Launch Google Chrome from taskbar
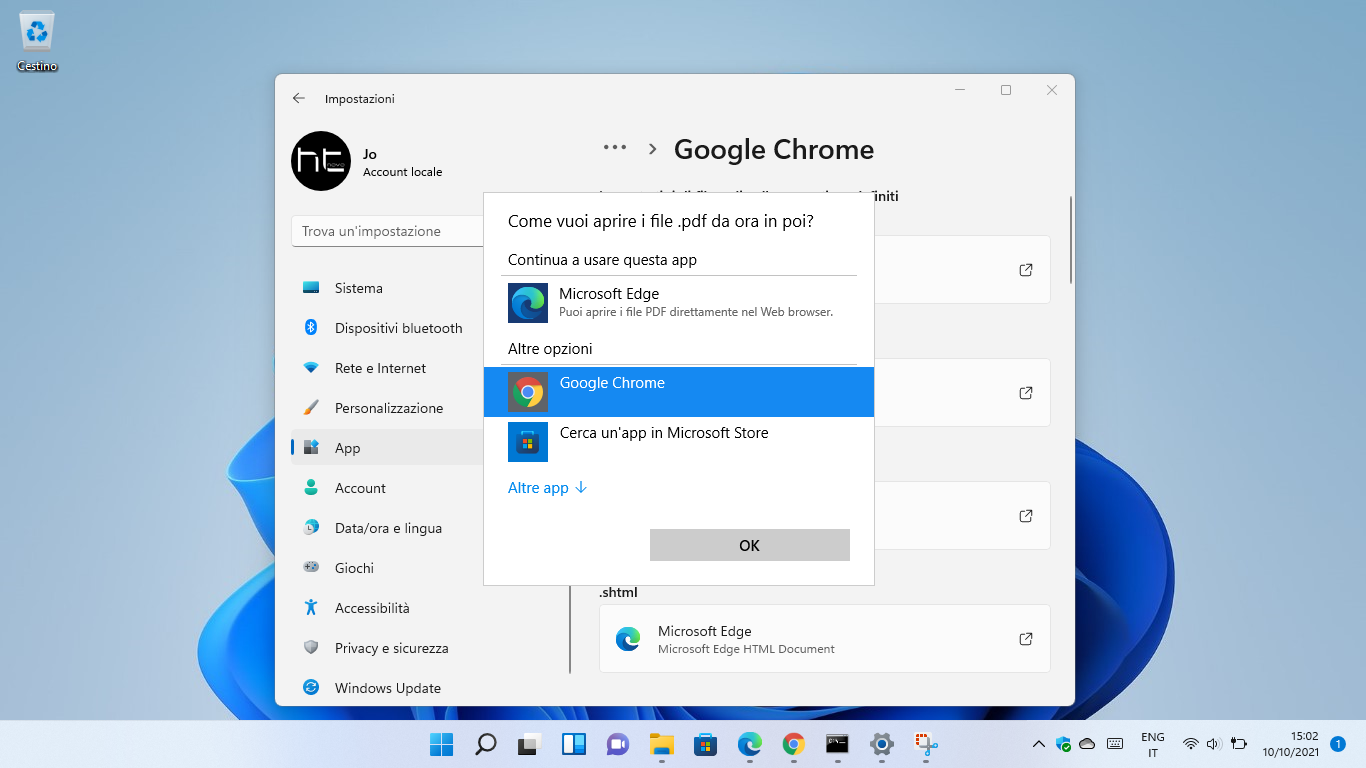The image size is (1366, 768). pyautogui.click(x=793, y=744)
